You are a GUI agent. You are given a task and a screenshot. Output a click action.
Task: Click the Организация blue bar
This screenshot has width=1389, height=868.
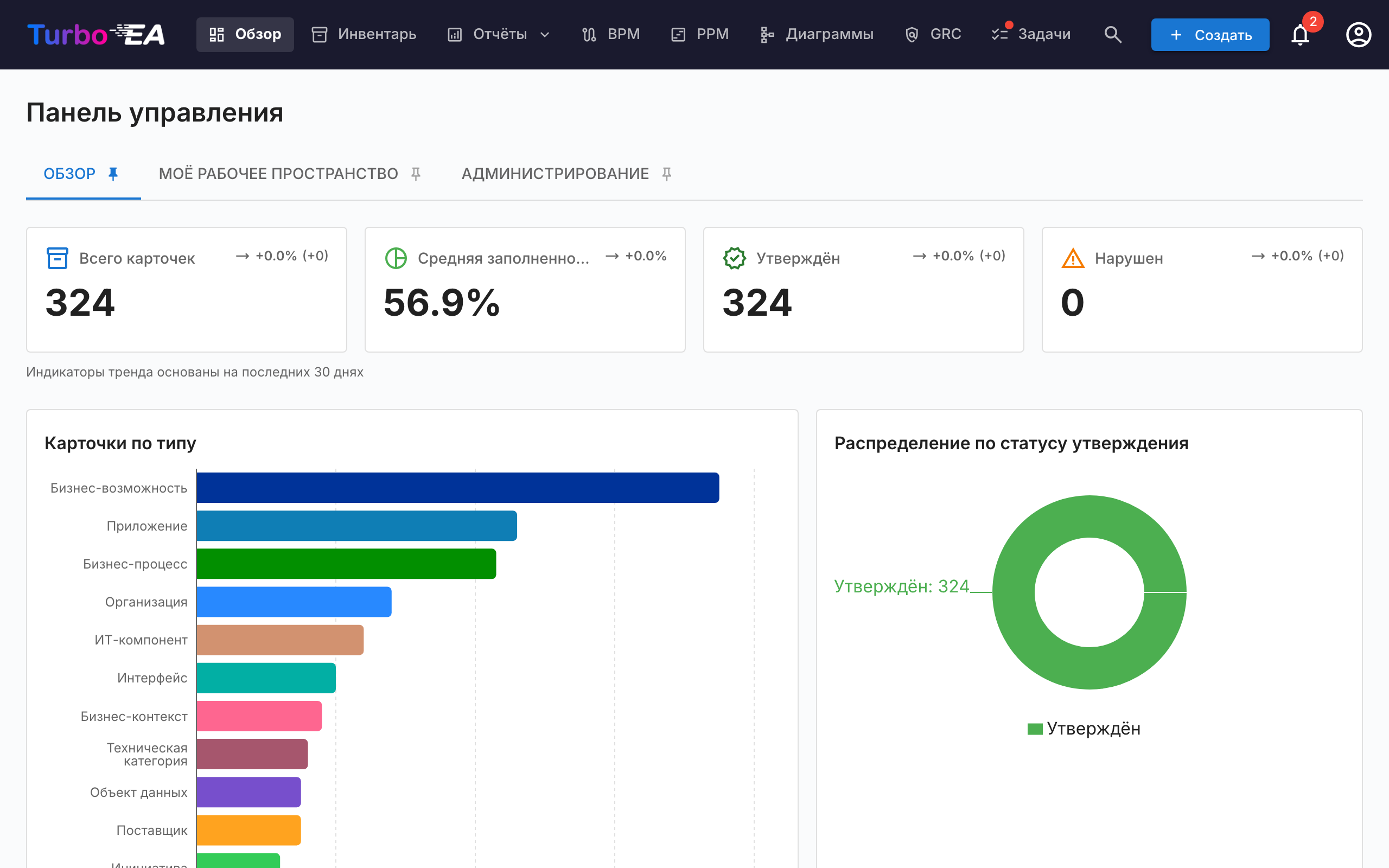pyautogui.click(x=294, y=602)
